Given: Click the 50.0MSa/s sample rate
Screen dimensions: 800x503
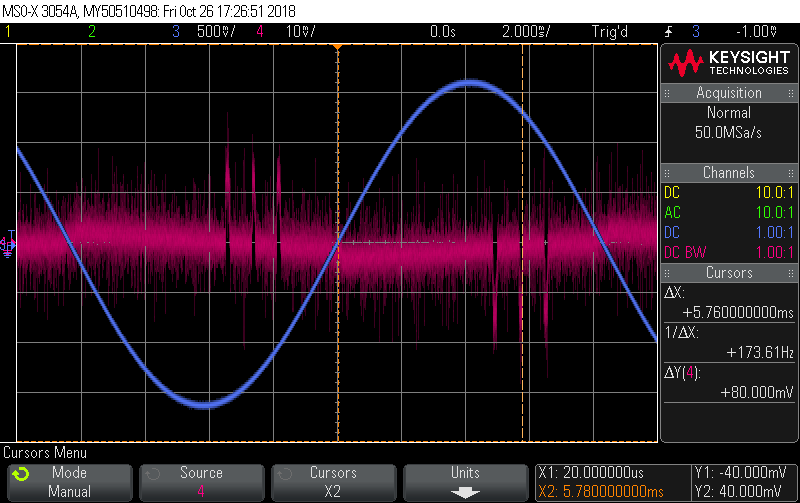Looking at the screenshot, I should click(728, 133).
